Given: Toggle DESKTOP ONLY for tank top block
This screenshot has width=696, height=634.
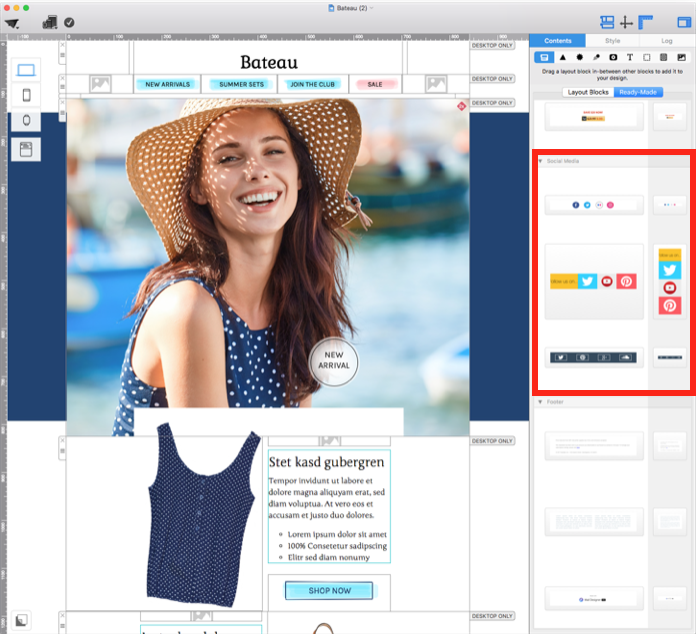Looking at the screenshot, I should coord(492,441).
